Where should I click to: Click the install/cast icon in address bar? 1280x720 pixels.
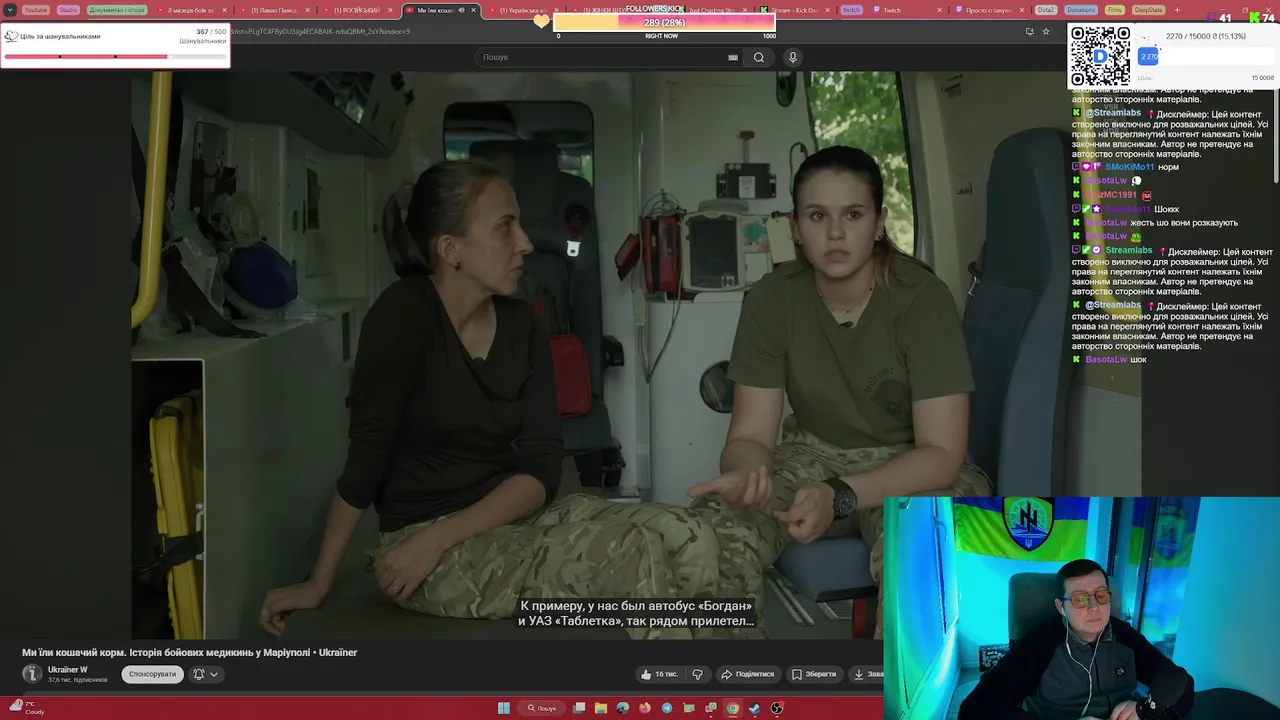pyautogui.click(x=1029, y=31)
